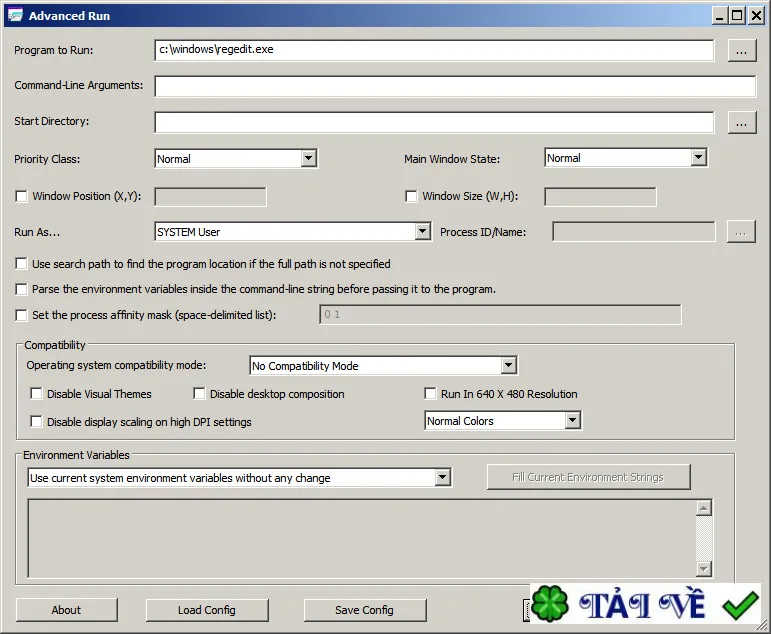The image size is (771, 634).
Task: Click the green clover icon
Action: (550, 604)
